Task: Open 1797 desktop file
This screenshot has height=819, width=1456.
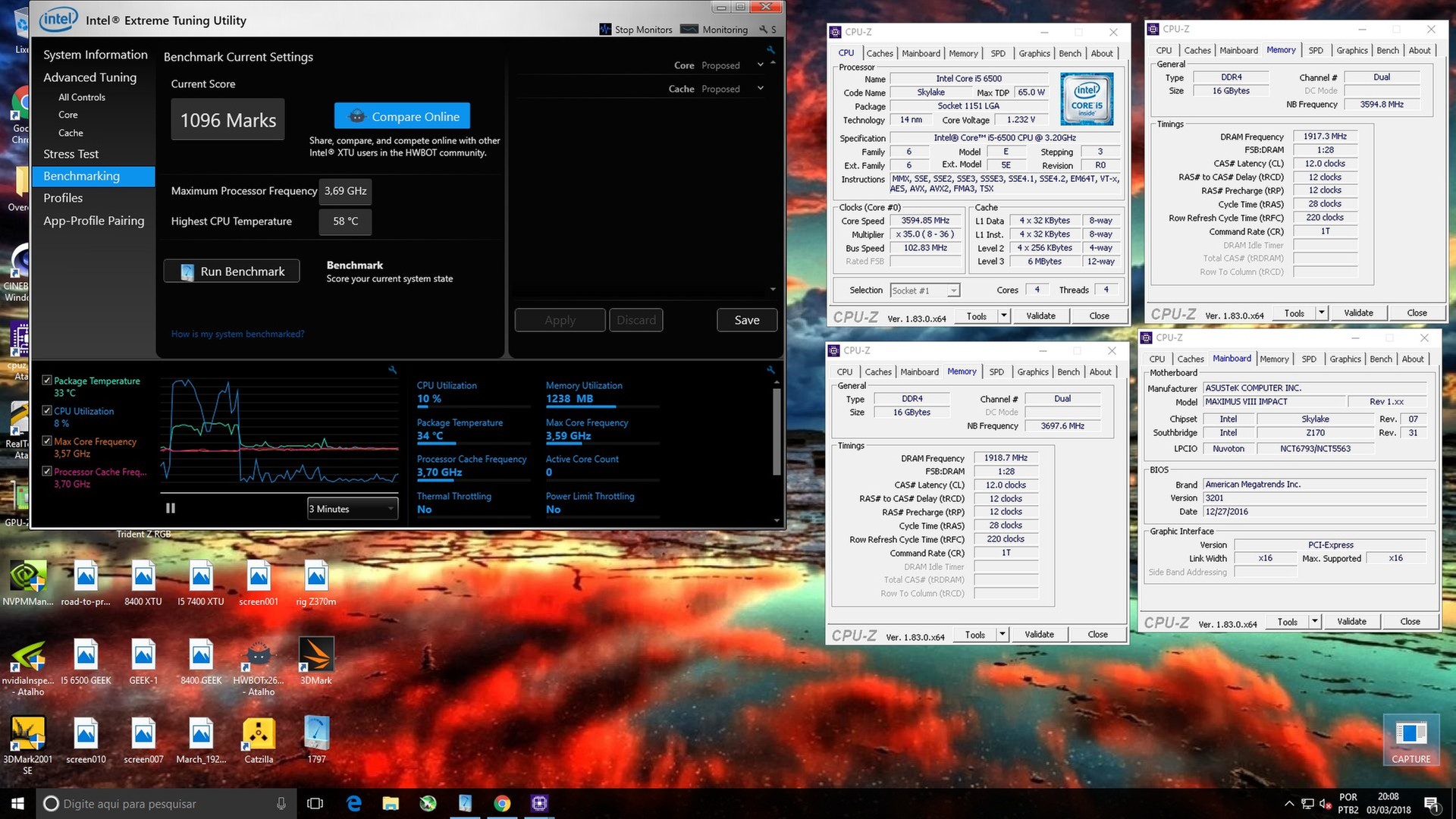Action: pos(316,741)
